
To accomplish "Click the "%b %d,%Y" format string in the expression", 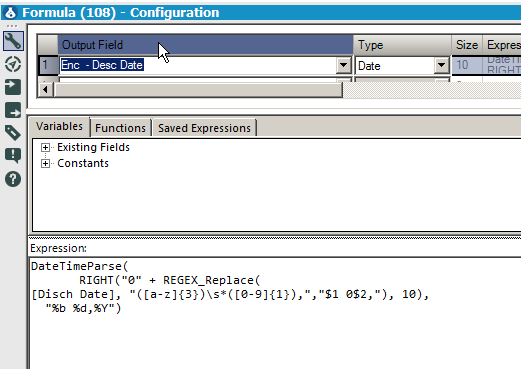I will point(80,309).
